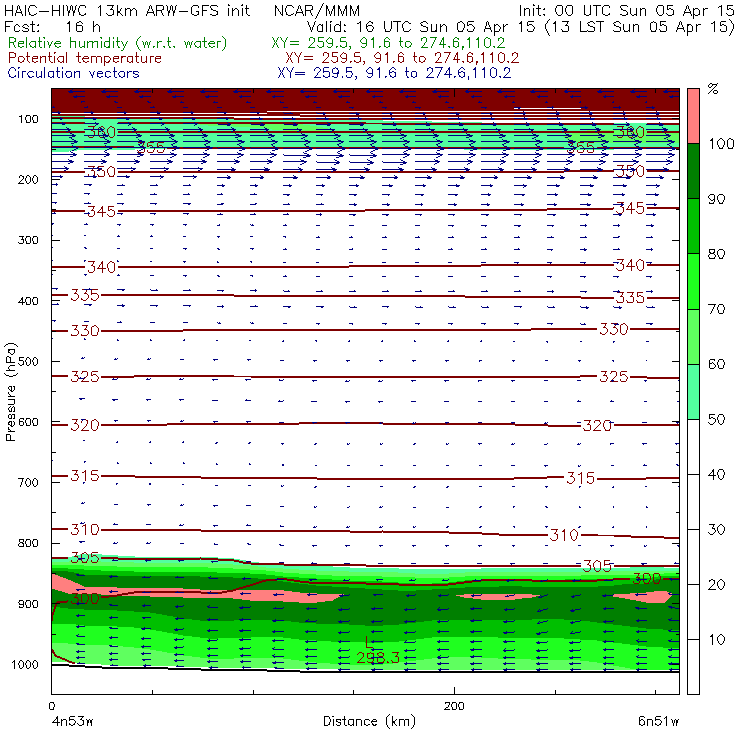Click the left-hand '350' contour label
The height and width of the screenshot is (740, 740).
pos(101,172)
